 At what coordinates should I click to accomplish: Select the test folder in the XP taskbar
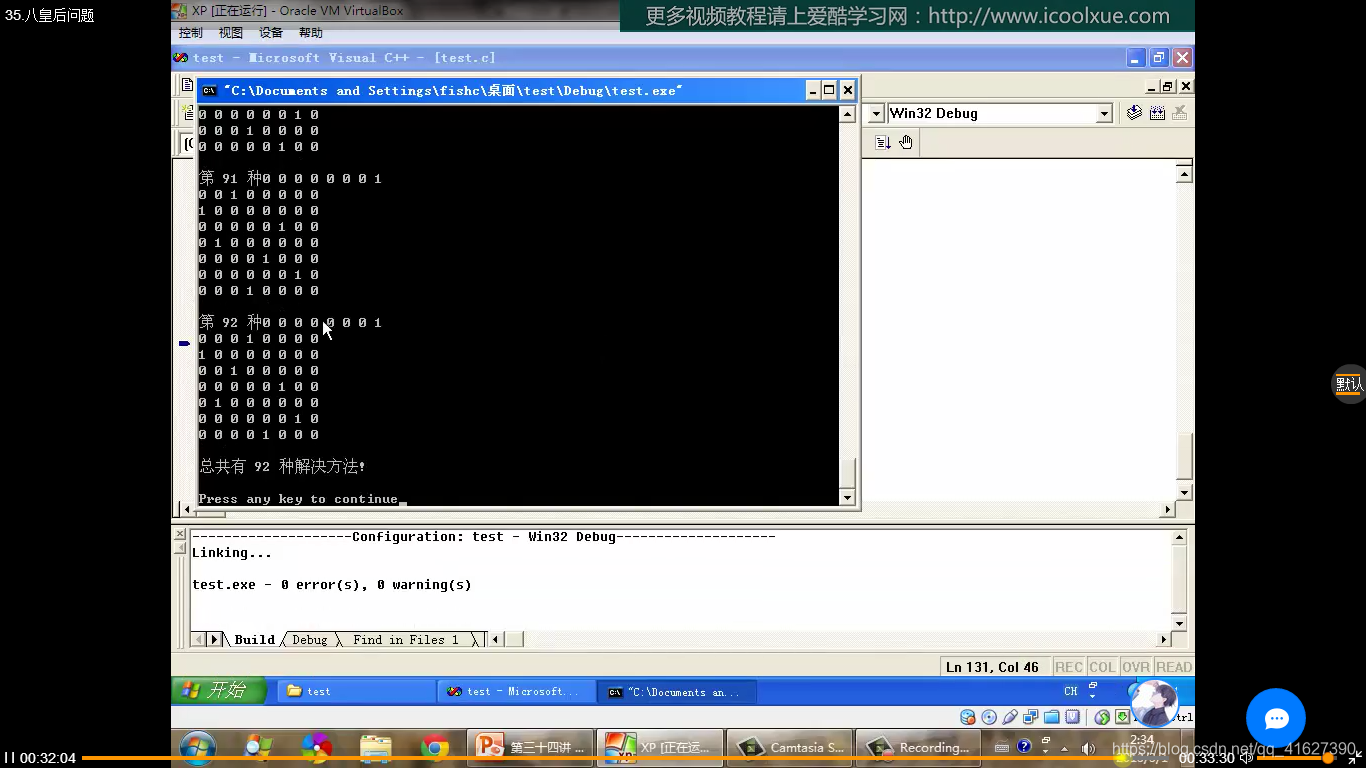[x=356, y=691]
